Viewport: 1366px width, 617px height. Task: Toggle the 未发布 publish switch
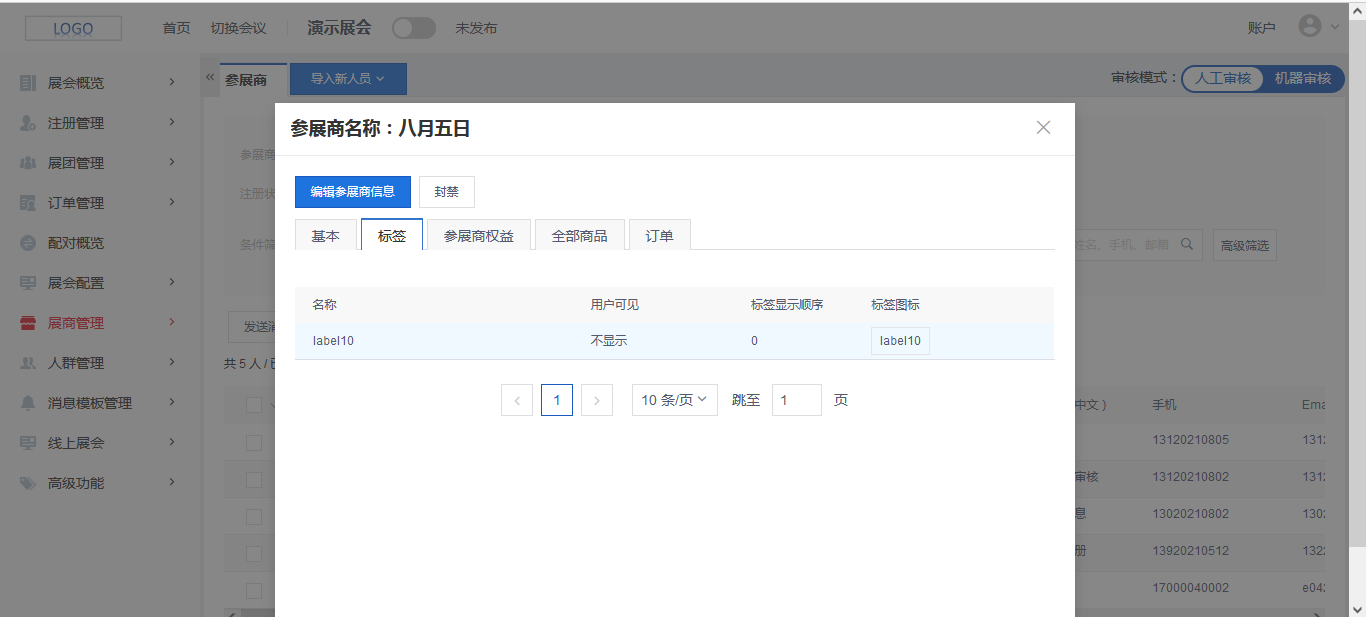pos(414,28)
